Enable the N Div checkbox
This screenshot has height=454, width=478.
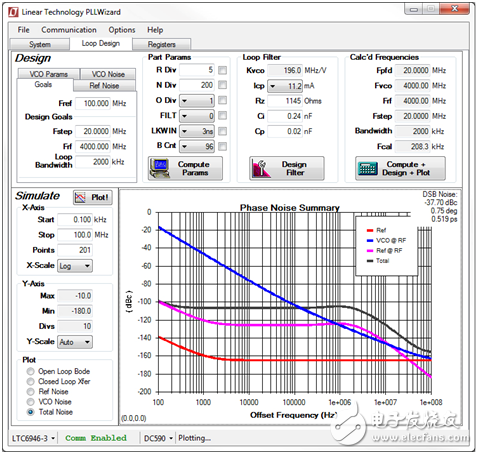[x=222, y=85]
